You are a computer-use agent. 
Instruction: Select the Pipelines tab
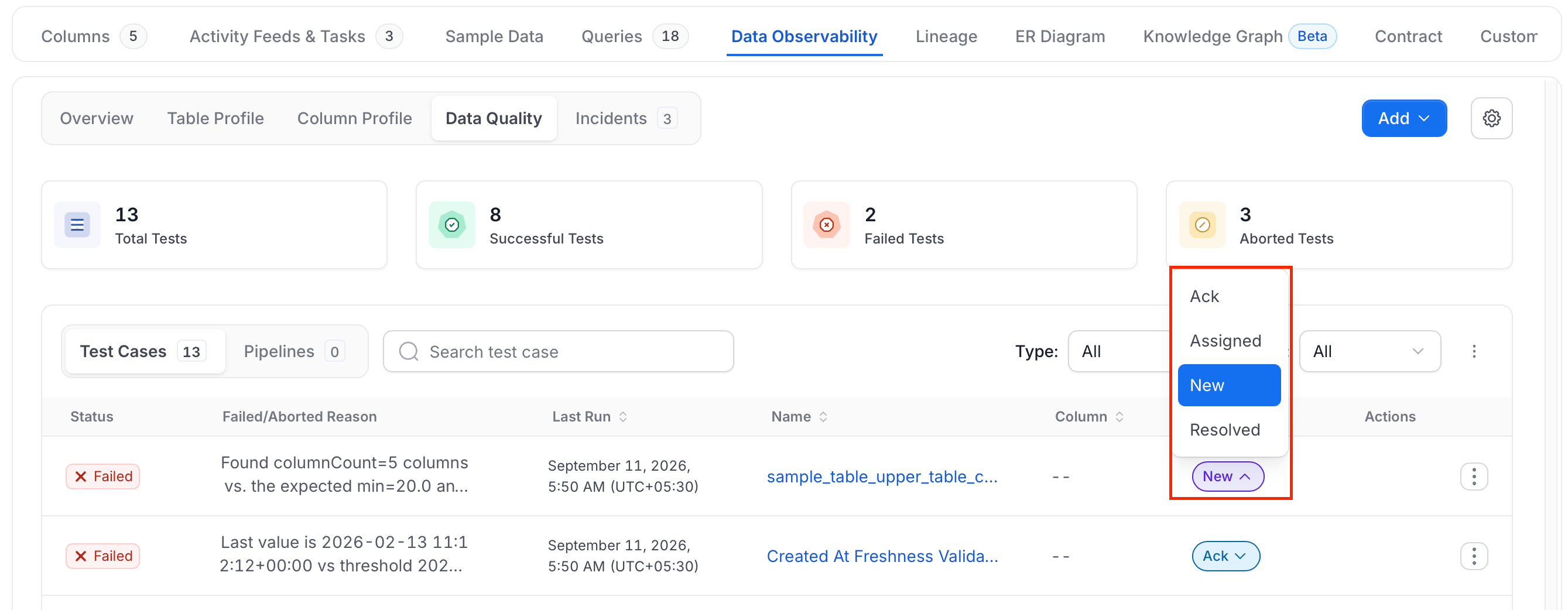(295, 351)
